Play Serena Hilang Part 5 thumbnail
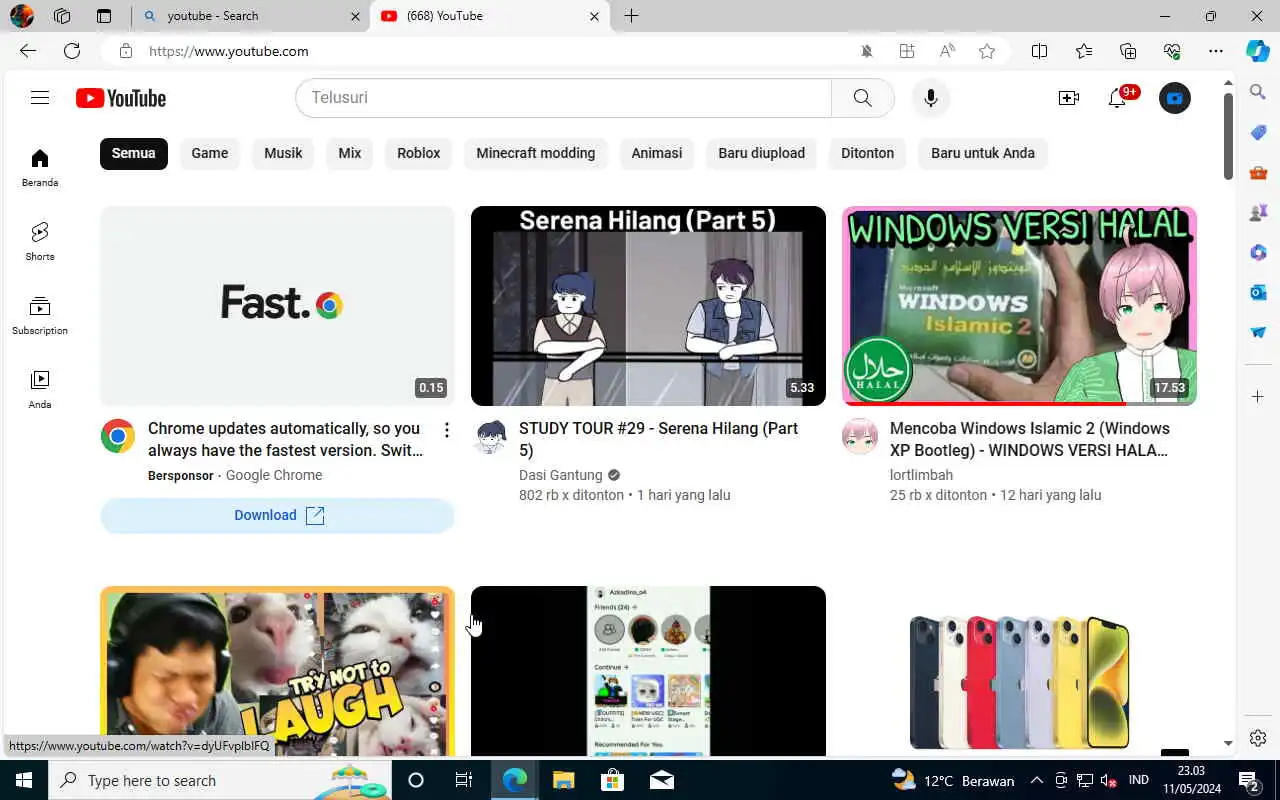Image resolution: width=1280 pixels, height=800 pixels. 648,306
